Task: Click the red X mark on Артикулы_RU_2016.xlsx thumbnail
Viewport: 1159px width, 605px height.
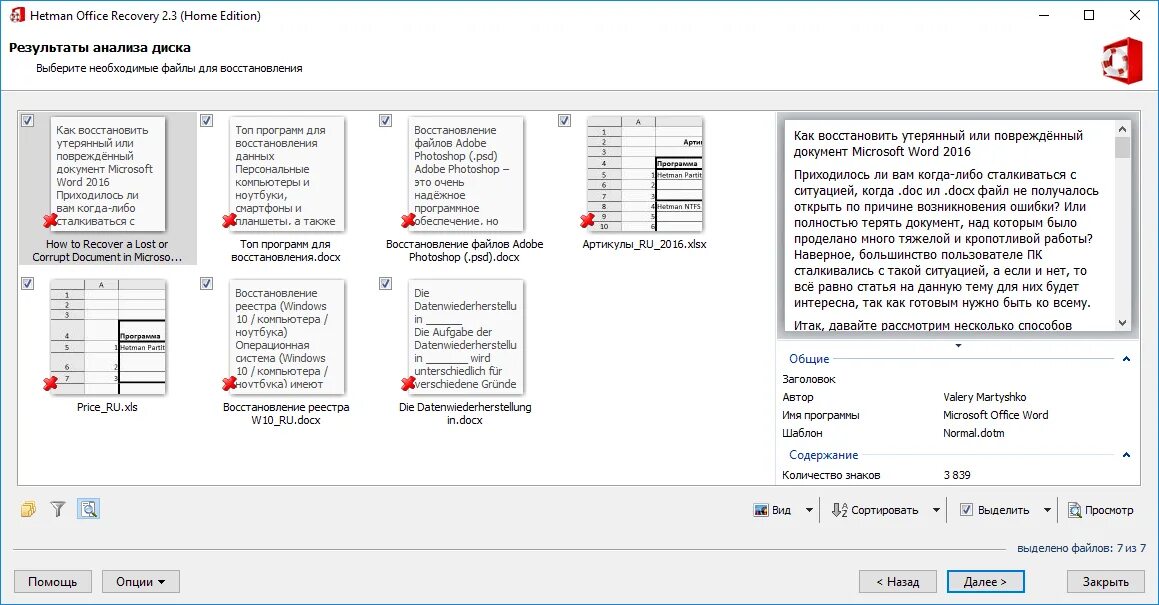Action: [x=588, y=220]
